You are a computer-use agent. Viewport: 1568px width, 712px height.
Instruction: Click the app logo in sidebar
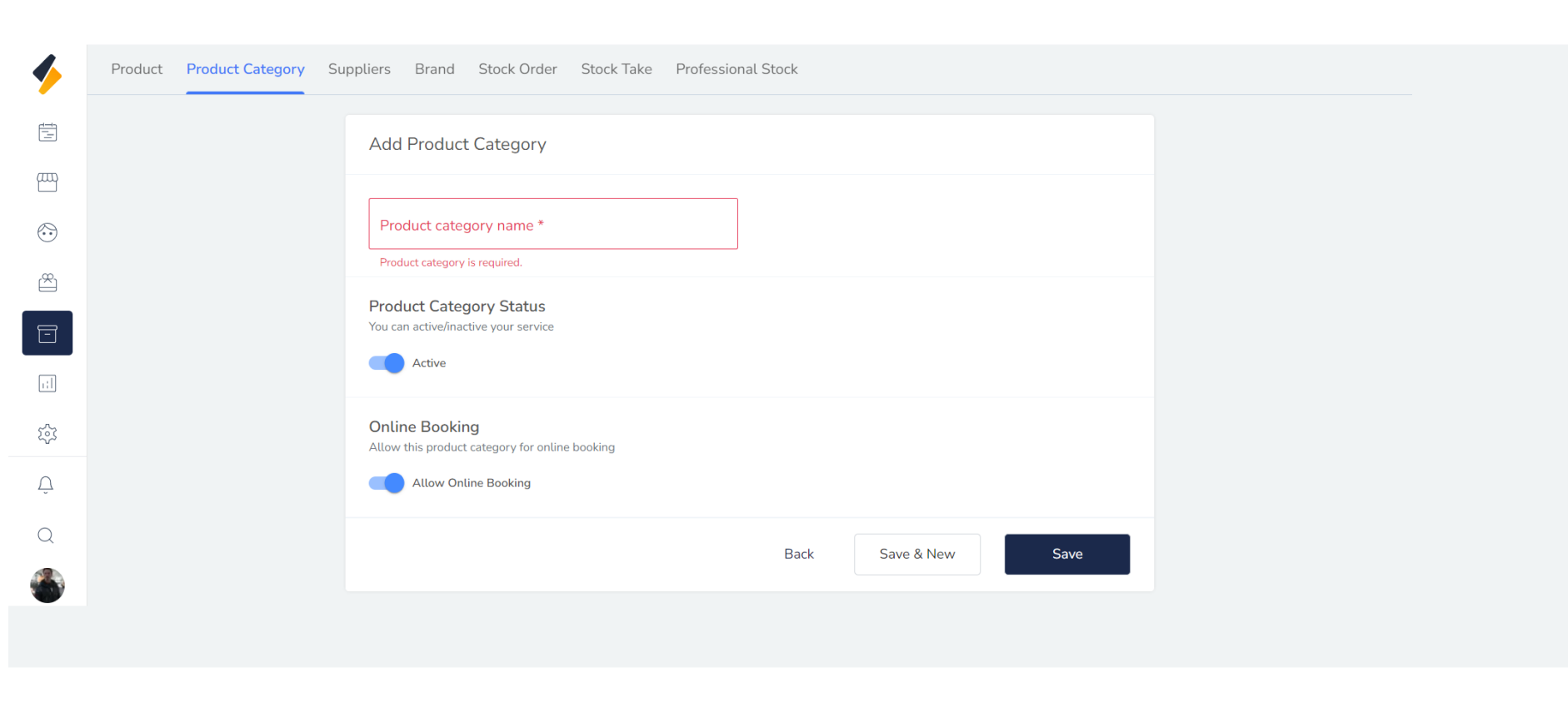coord(47,75)
